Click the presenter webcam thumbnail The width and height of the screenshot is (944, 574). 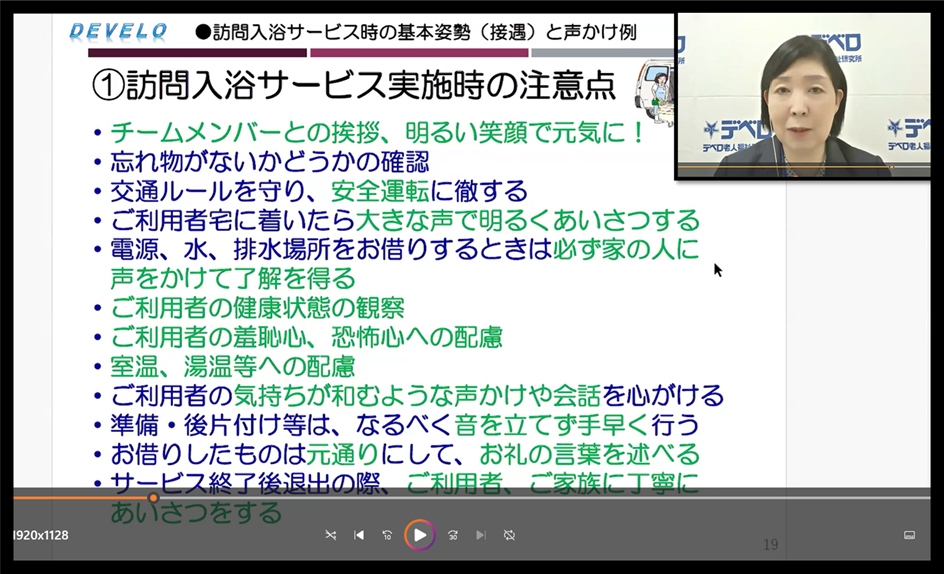point(808,97)
